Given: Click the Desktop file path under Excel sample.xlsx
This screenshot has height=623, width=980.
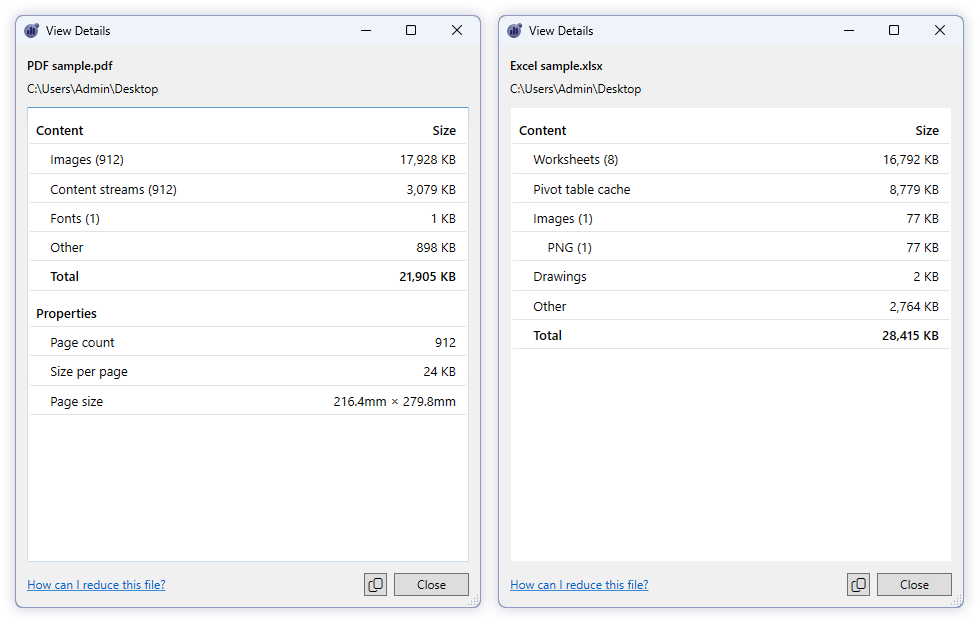Looking at the screenshot, I should pos(576,88).
